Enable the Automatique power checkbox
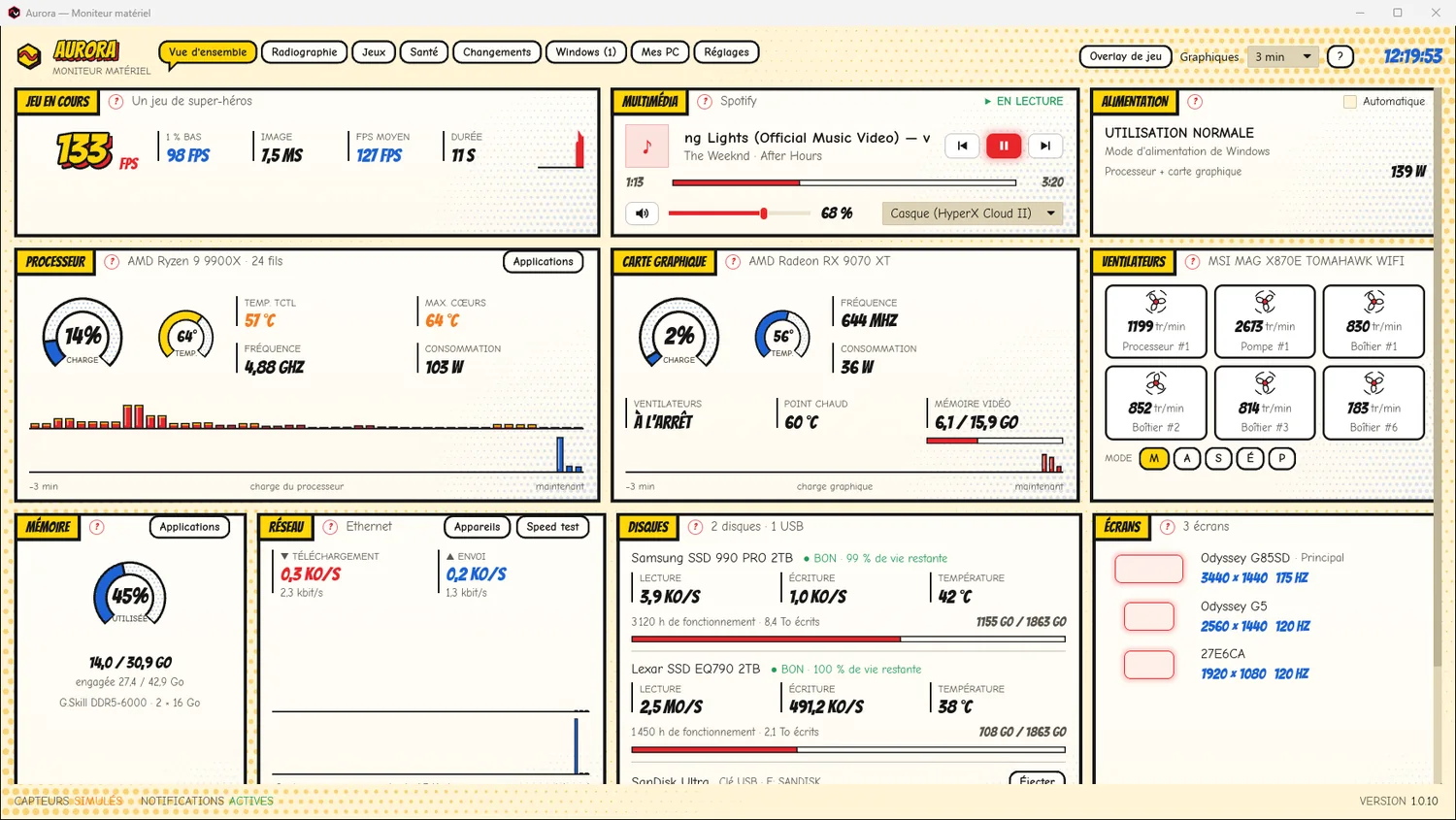This screenshot has width=1456, height=820. point(1349,102)
